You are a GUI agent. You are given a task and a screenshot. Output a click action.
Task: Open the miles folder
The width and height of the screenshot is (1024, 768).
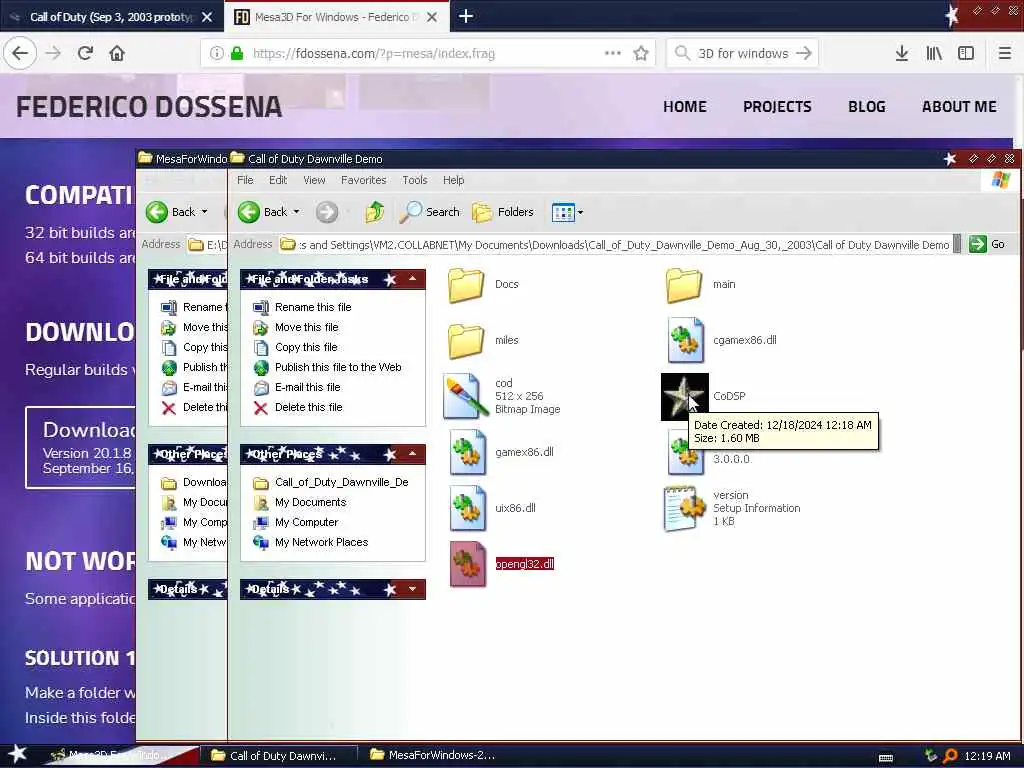click(466, 341)
